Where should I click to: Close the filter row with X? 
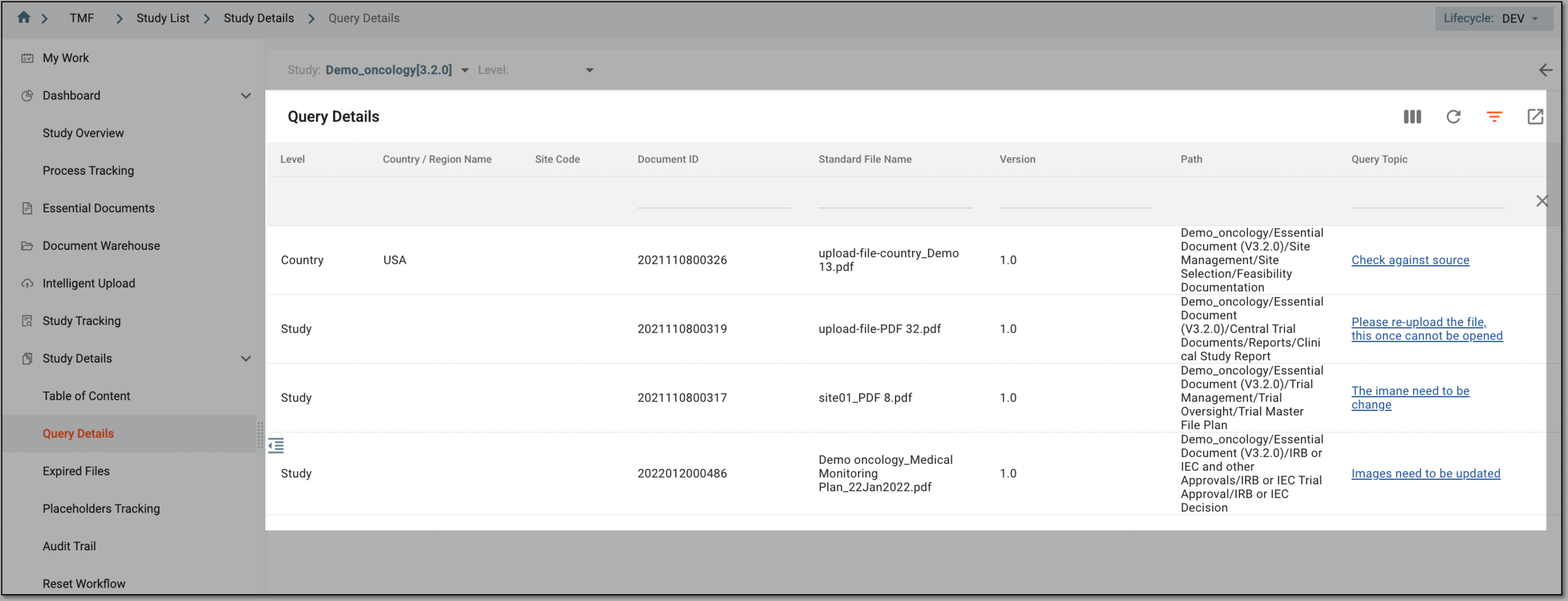pos(1542,201)
